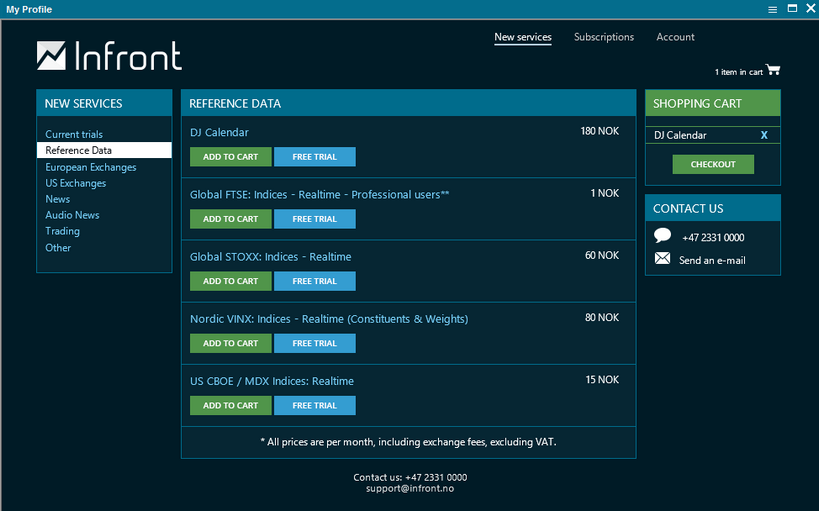Image resolution: width=819 pixels, height=511 pixels.
Task: Start free trial of US CBOE / MDX
Action: coord(314,405)
